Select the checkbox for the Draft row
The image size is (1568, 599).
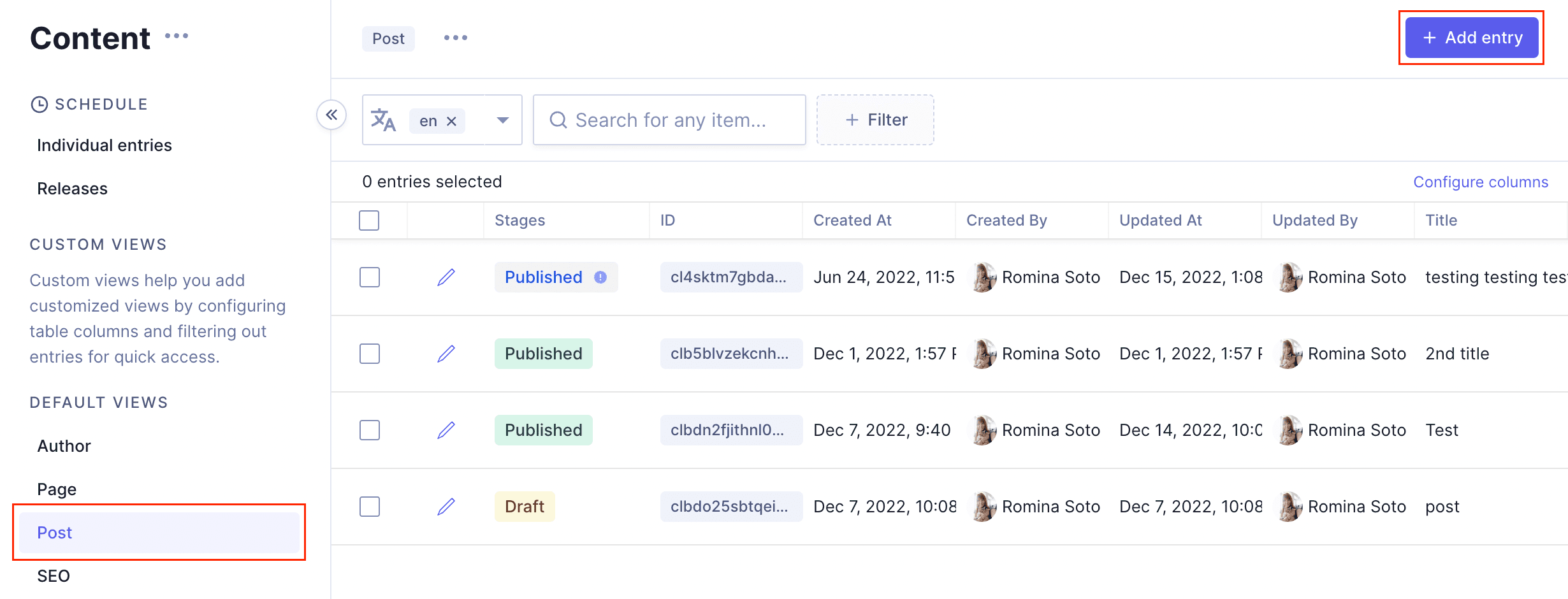370,506
